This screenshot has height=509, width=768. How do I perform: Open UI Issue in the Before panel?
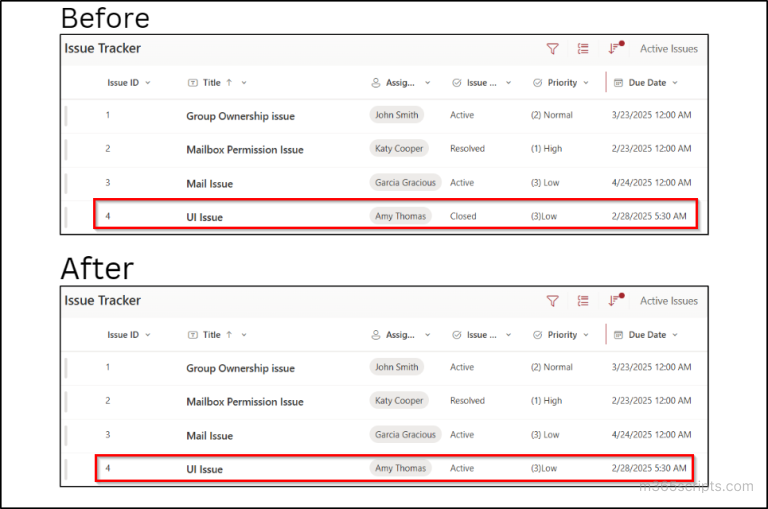204,217
